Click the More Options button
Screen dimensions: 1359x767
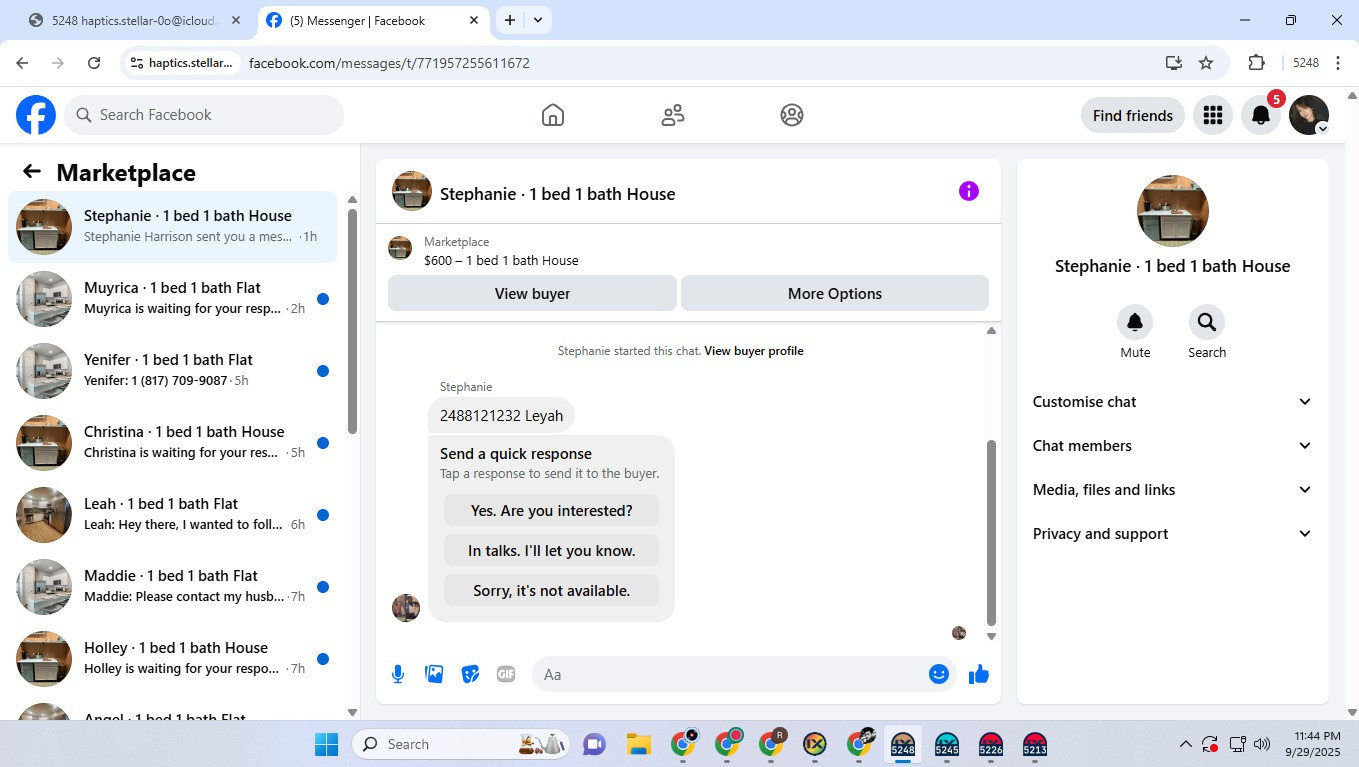click(835, 293)
